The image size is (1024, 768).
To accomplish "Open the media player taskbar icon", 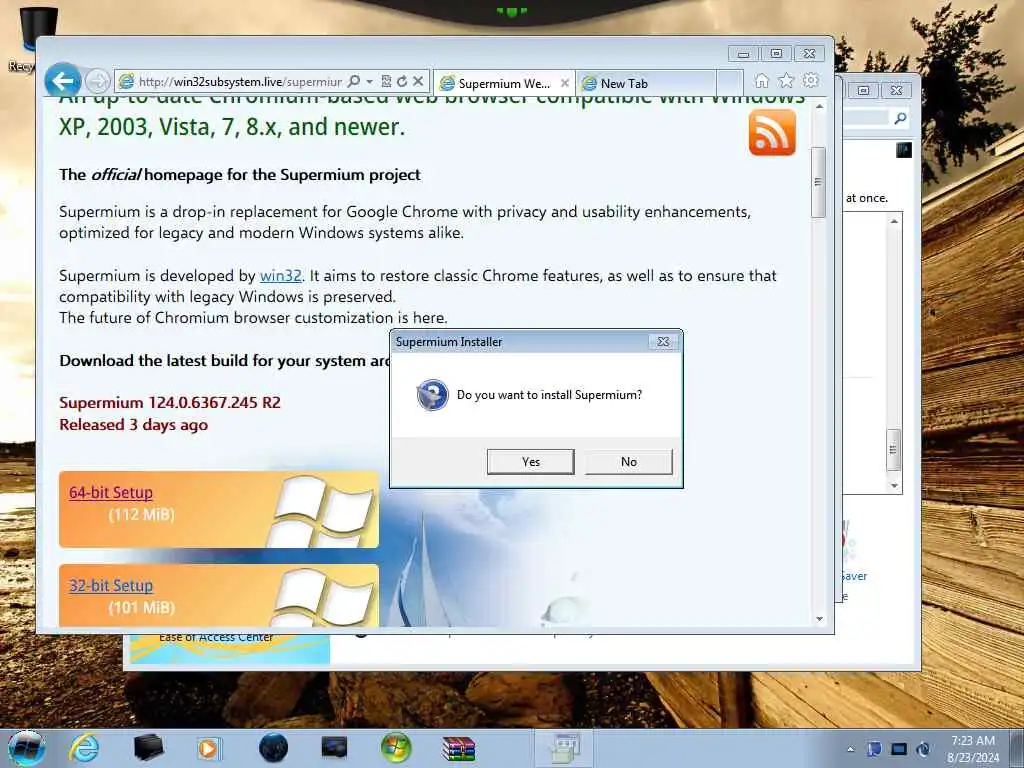I will coord(209,748).
